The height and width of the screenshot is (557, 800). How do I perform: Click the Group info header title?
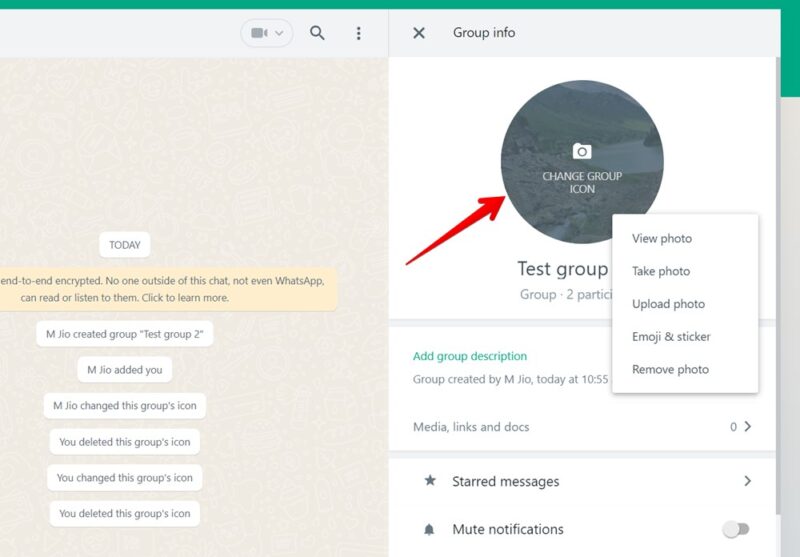point(484,33)
